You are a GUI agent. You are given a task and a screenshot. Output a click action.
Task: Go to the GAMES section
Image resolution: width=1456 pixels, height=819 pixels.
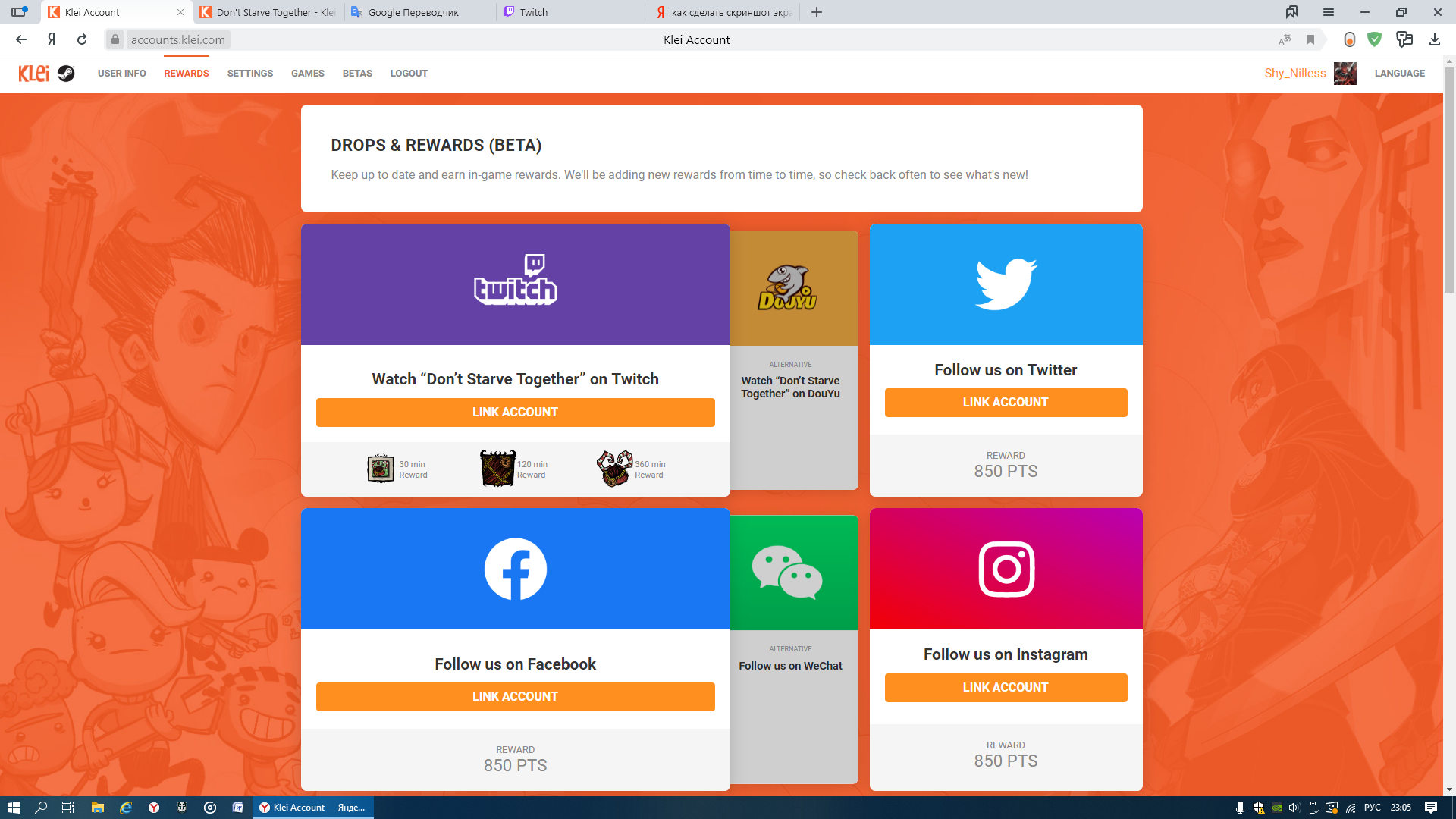pos(307,73)
